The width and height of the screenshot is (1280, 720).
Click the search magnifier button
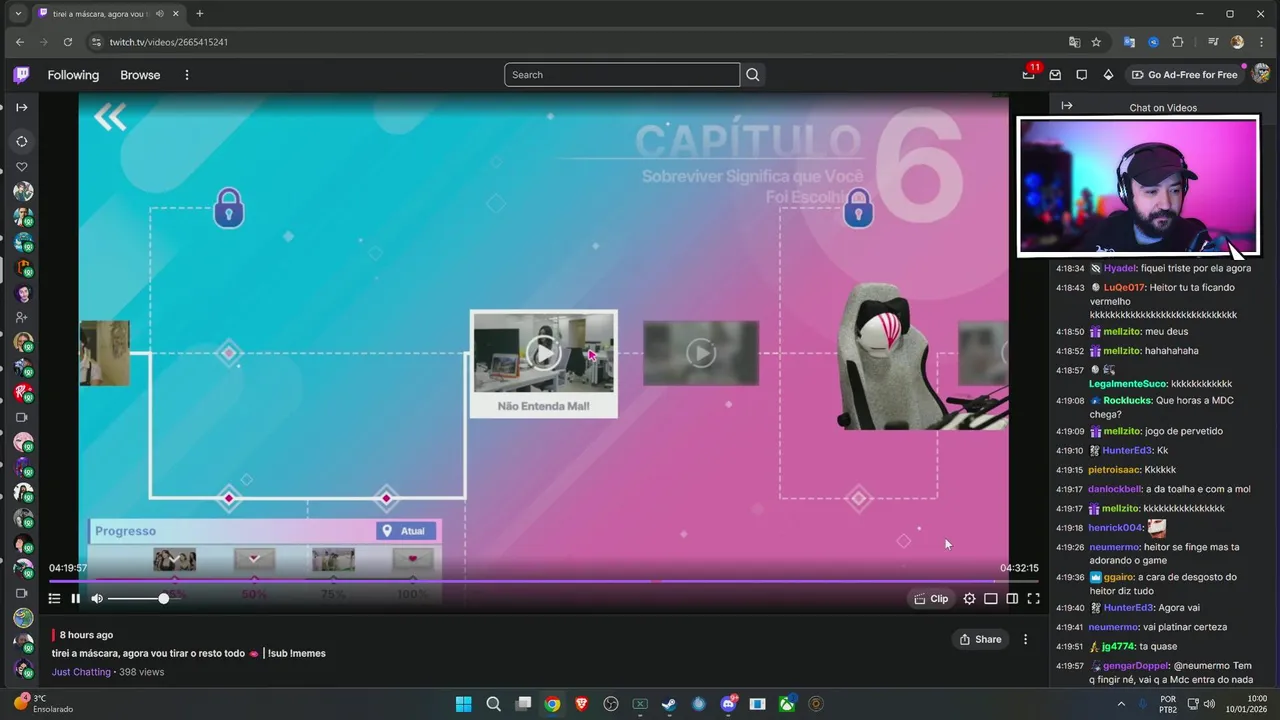(x=753, y=75)
